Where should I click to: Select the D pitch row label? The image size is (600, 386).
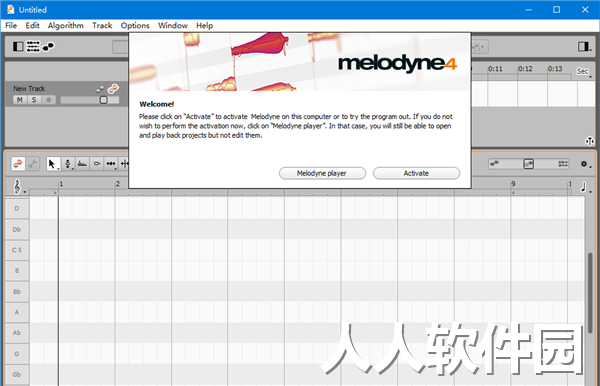coord(17,208)
